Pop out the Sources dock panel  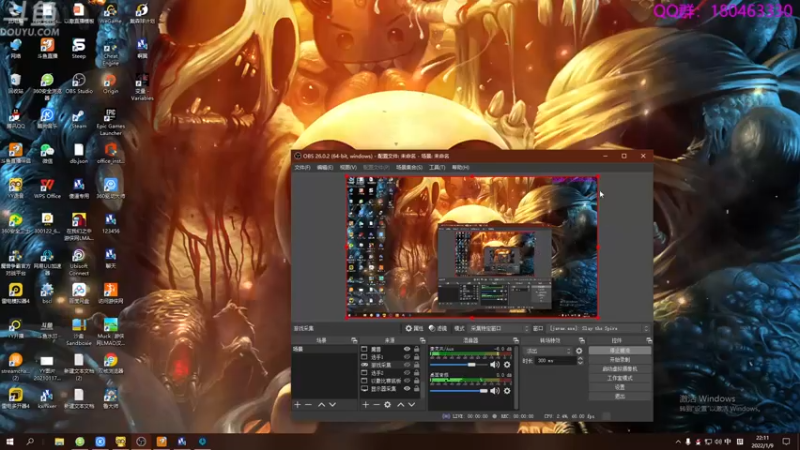(422, 340)
